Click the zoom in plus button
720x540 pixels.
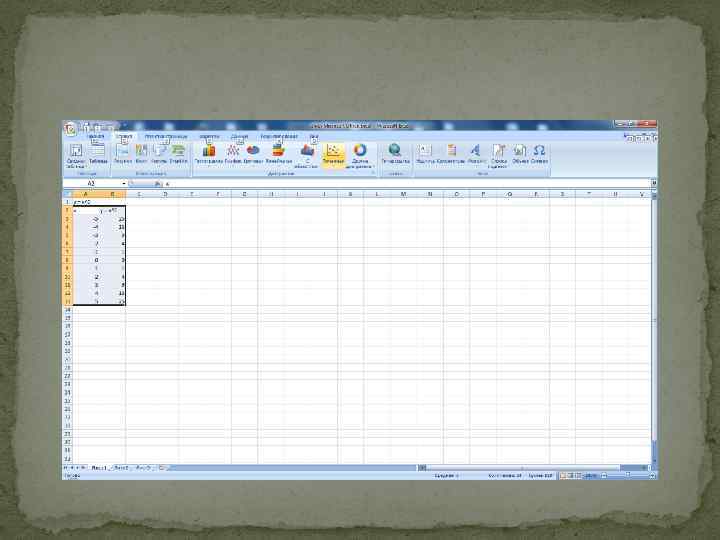click(652, 476)
